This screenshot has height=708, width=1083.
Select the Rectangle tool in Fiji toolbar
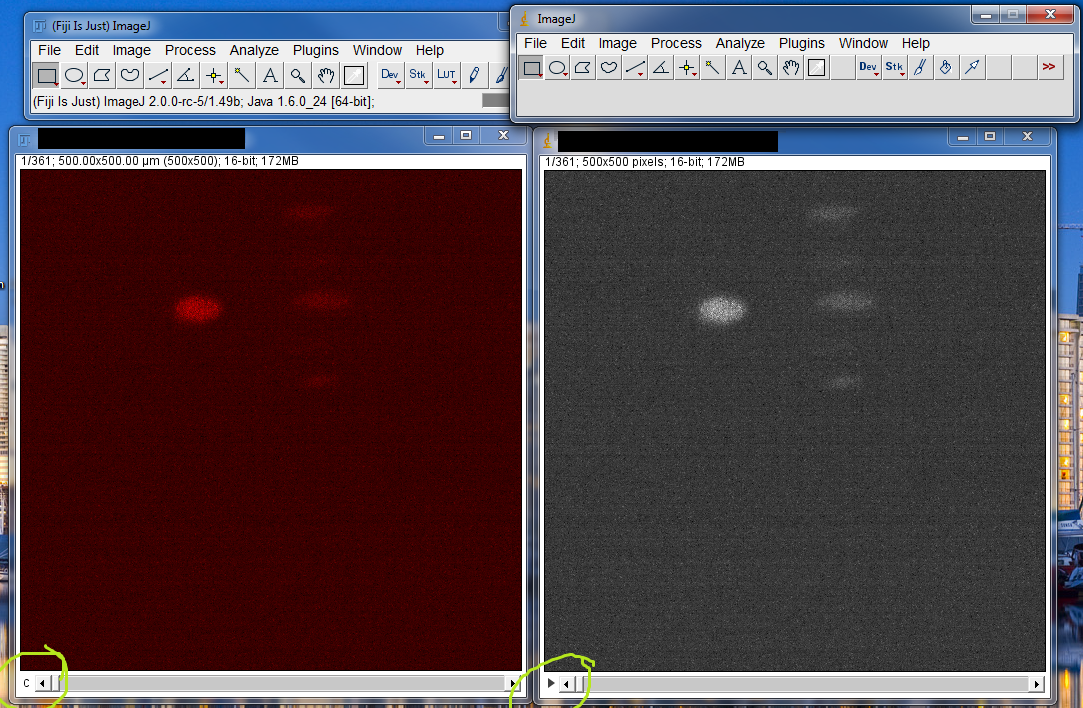(x=46, y=75)
